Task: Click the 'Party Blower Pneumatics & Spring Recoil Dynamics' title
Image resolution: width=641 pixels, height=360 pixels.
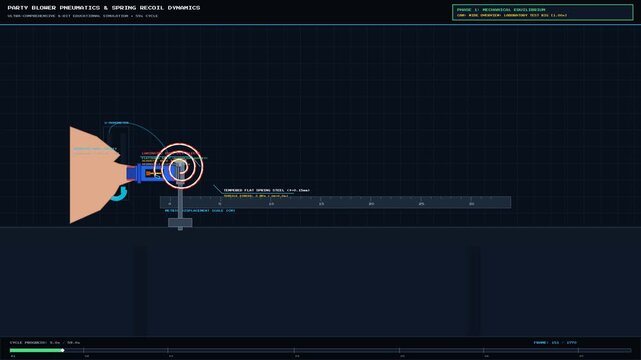Action: click(x=104, y=8)
